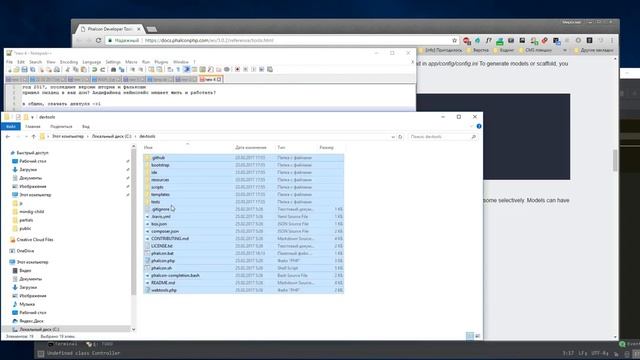Click the phalcon.php file icon

click(x=147, y=260)
